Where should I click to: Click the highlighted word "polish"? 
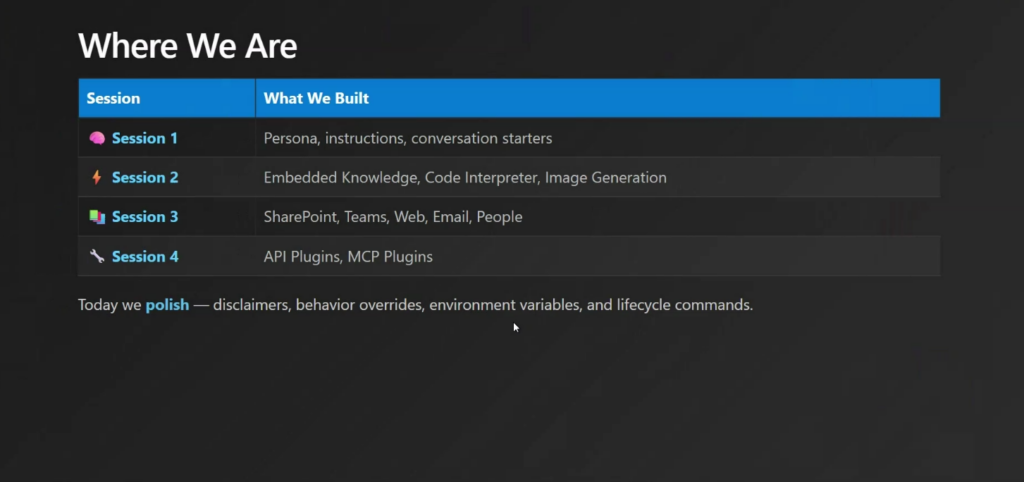[167, 305]
